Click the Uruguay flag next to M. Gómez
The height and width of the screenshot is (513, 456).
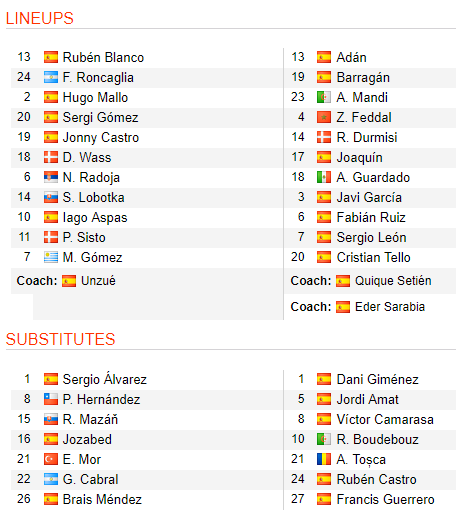tap(51, 257)
